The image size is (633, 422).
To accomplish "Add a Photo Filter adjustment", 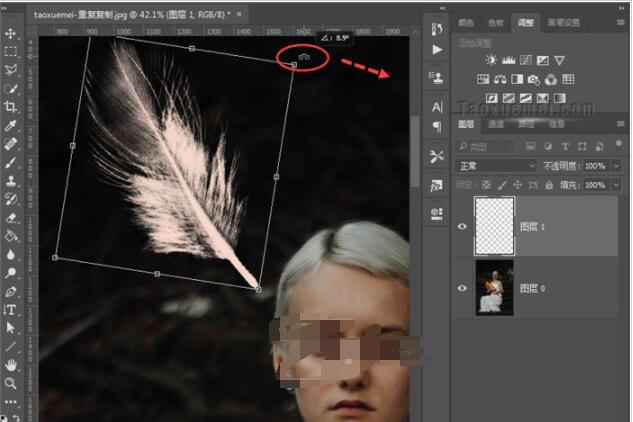I will click(534, 80).
